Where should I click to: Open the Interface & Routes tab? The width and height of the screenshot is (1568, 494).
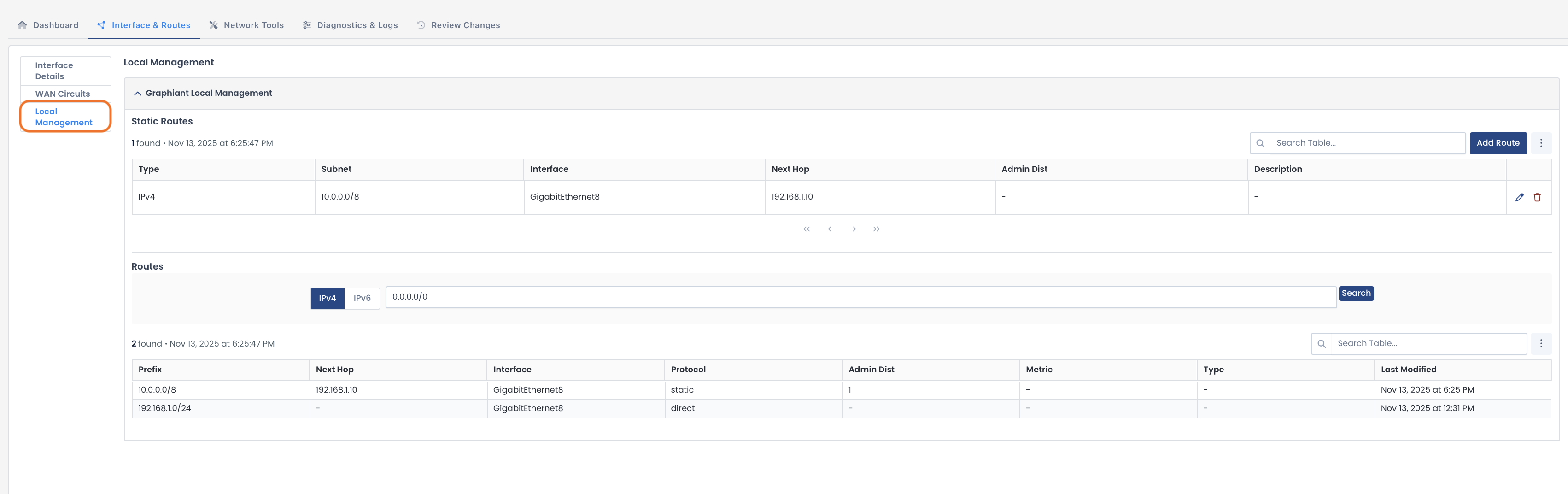(x=144, y=25)
